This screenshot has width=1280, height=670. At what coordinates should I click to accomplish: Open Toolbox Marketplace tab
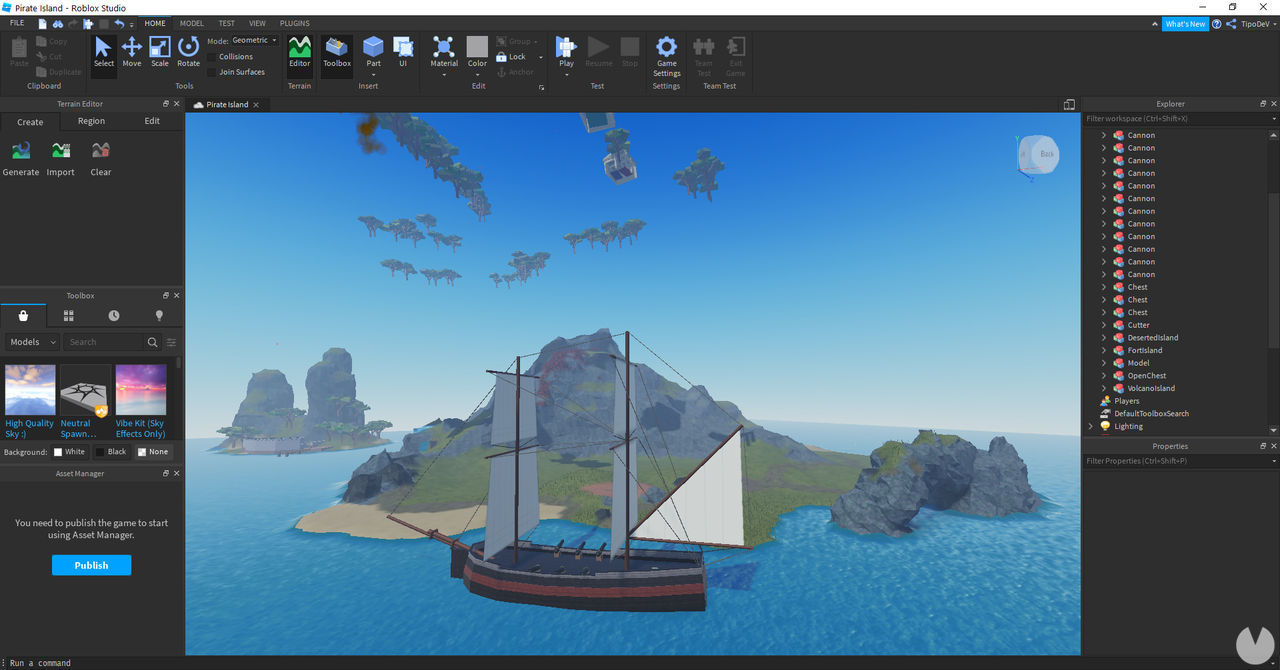point(23,315)
